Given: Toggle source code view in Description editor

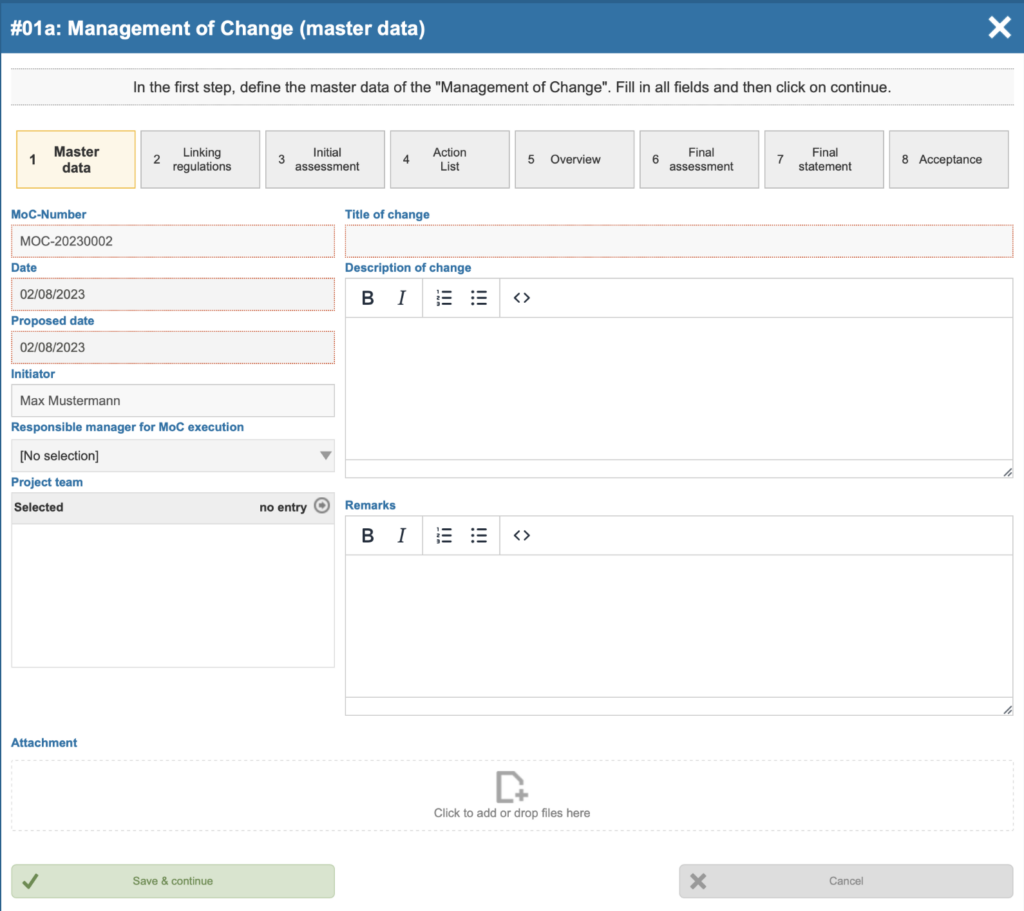Looking at the screenshot, I should coord(521,298).
